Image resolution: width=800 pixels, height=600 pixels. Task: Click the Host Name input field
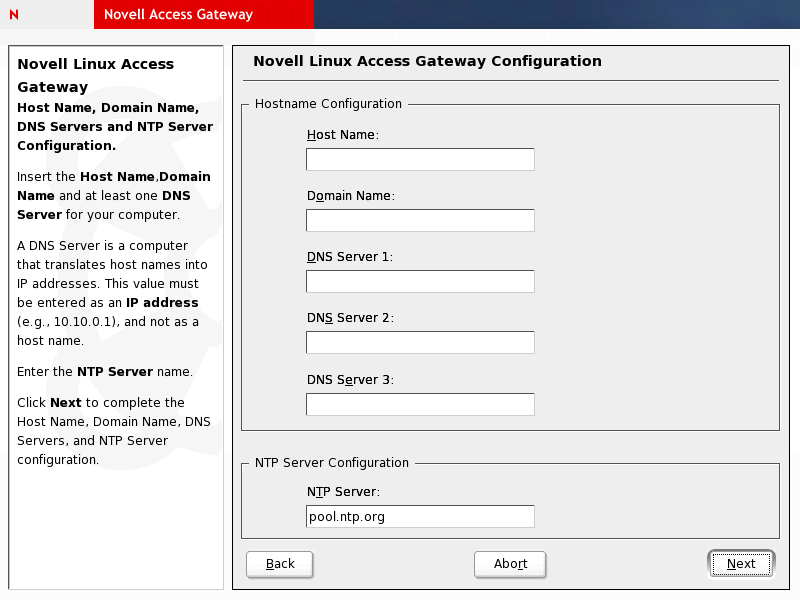coord(420,159)
